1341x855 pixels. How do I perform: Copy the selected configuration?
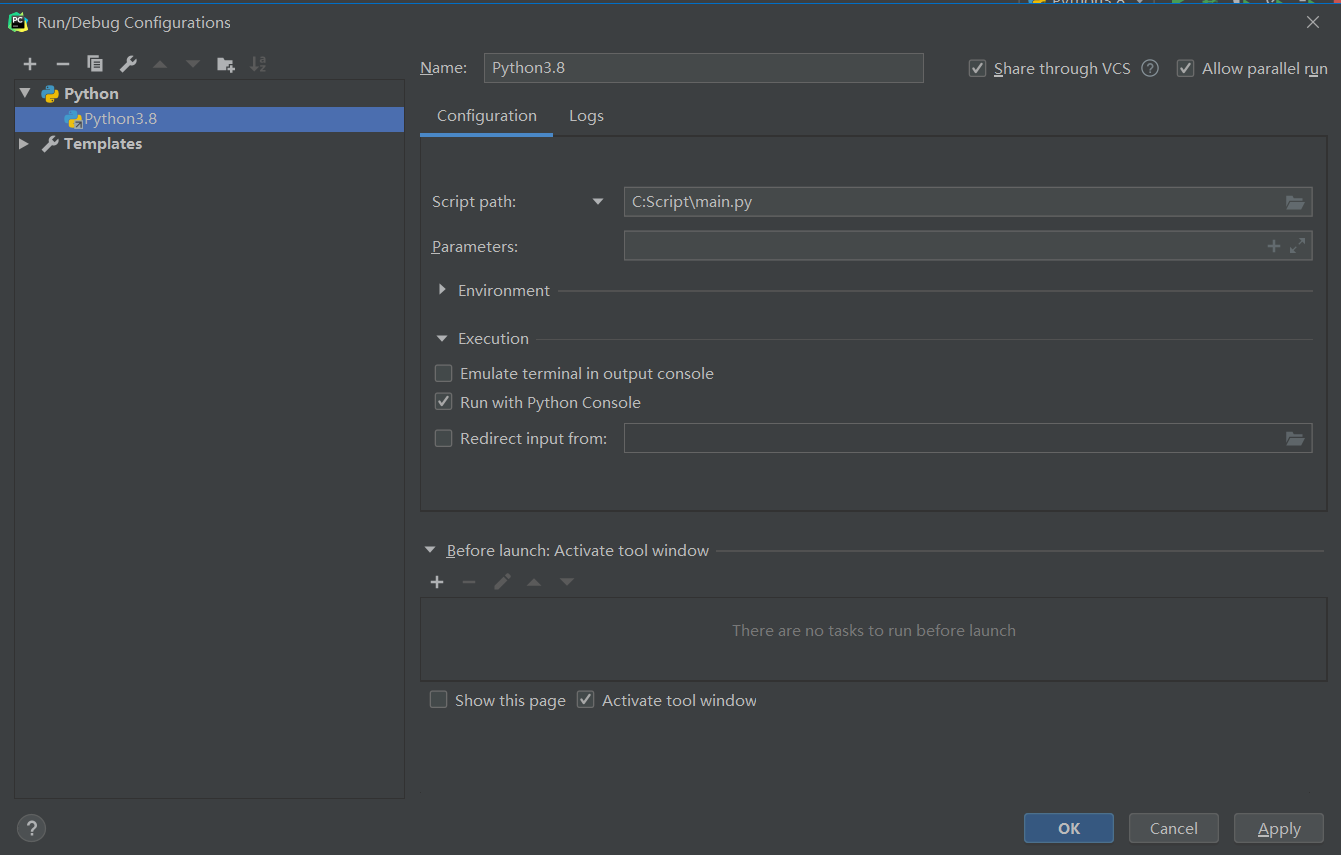[94, 63]
